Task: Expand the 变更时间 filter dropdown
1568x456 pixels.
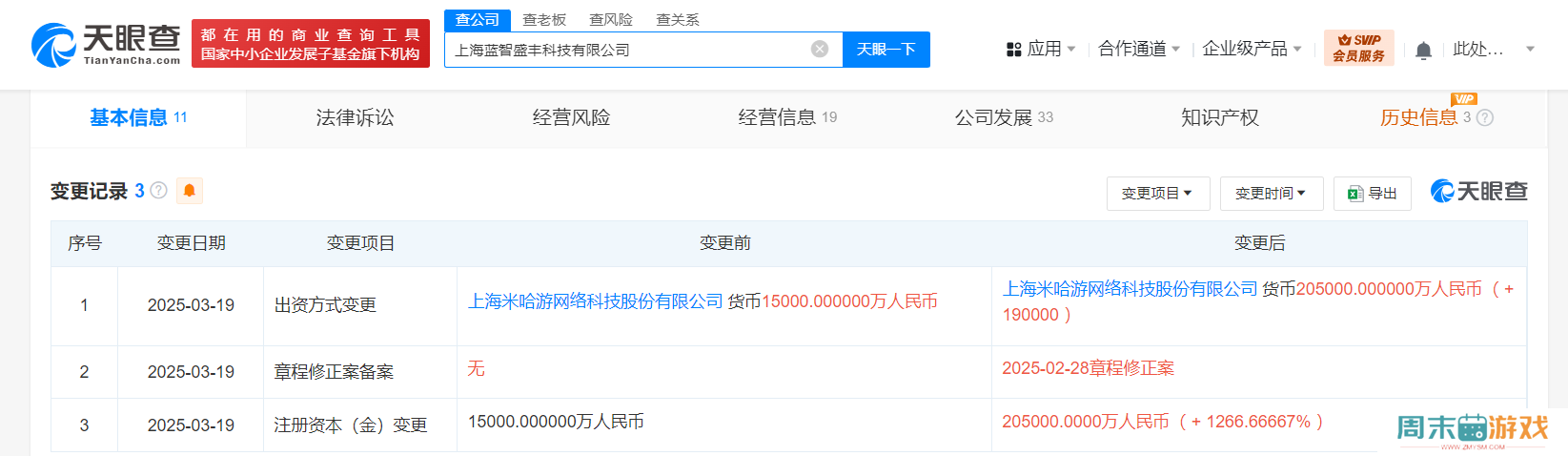Action: click(x=1271, y=194)
